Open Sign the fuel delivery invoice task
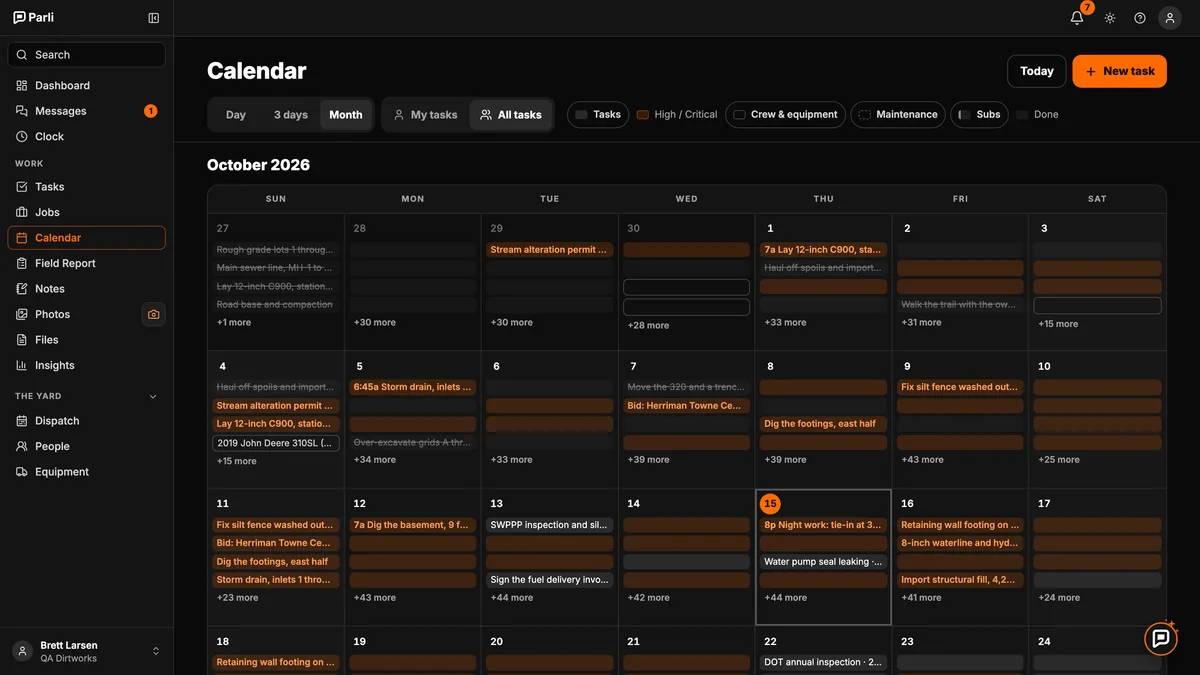This screenshot has height=675, width=1200. point(549,580)
